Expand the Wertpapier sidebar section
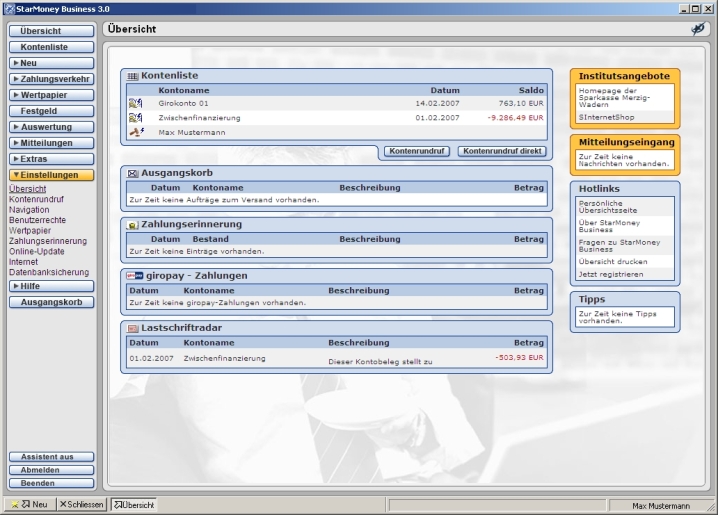Screen dimensions: 718x515 pyautogui.click(x=52, y=95)
